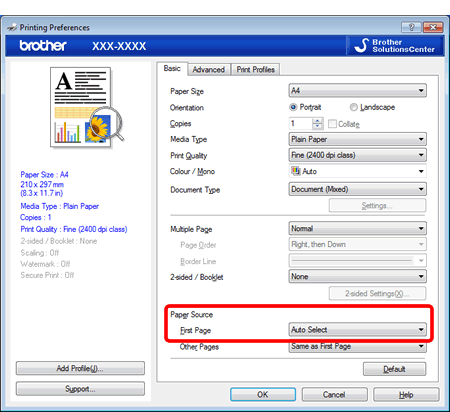The width and height of the screenshot is (450, 412).
Task: Switch to the Advanced tab
Action: 209,70
